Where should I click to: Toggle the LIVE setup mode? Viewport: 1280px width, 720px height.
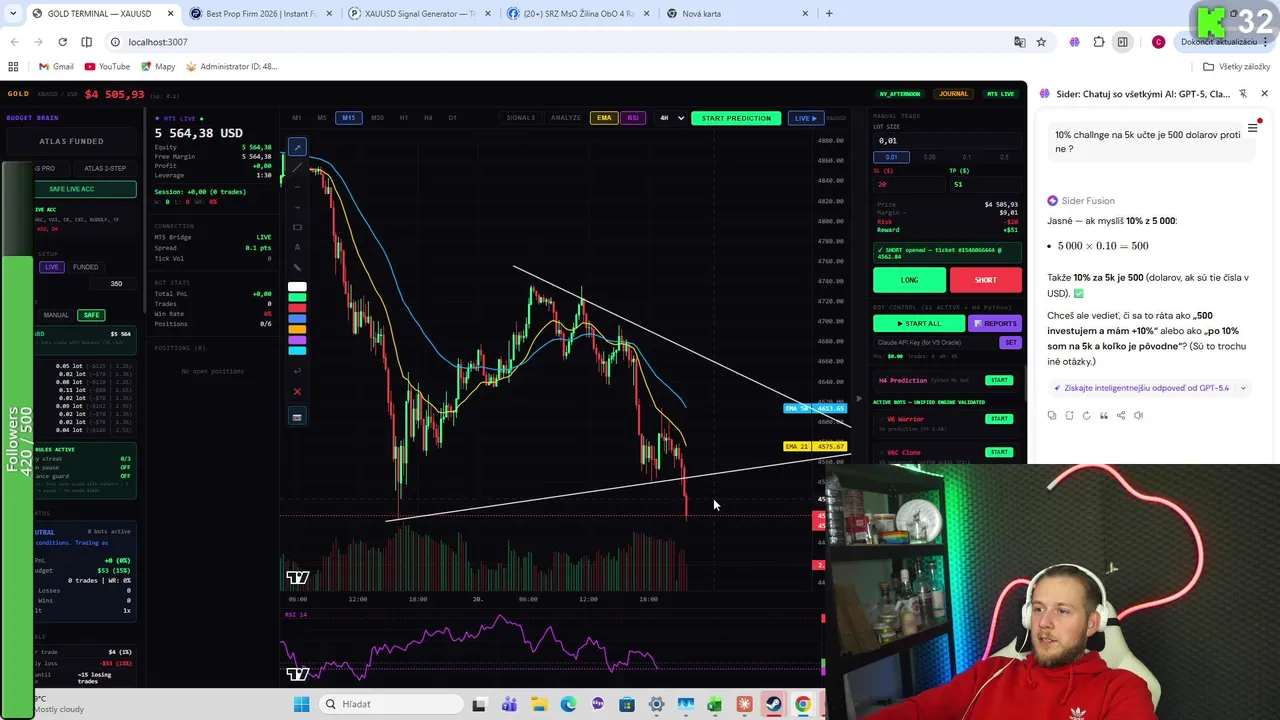pyautogui.click(x=52, y=267)
